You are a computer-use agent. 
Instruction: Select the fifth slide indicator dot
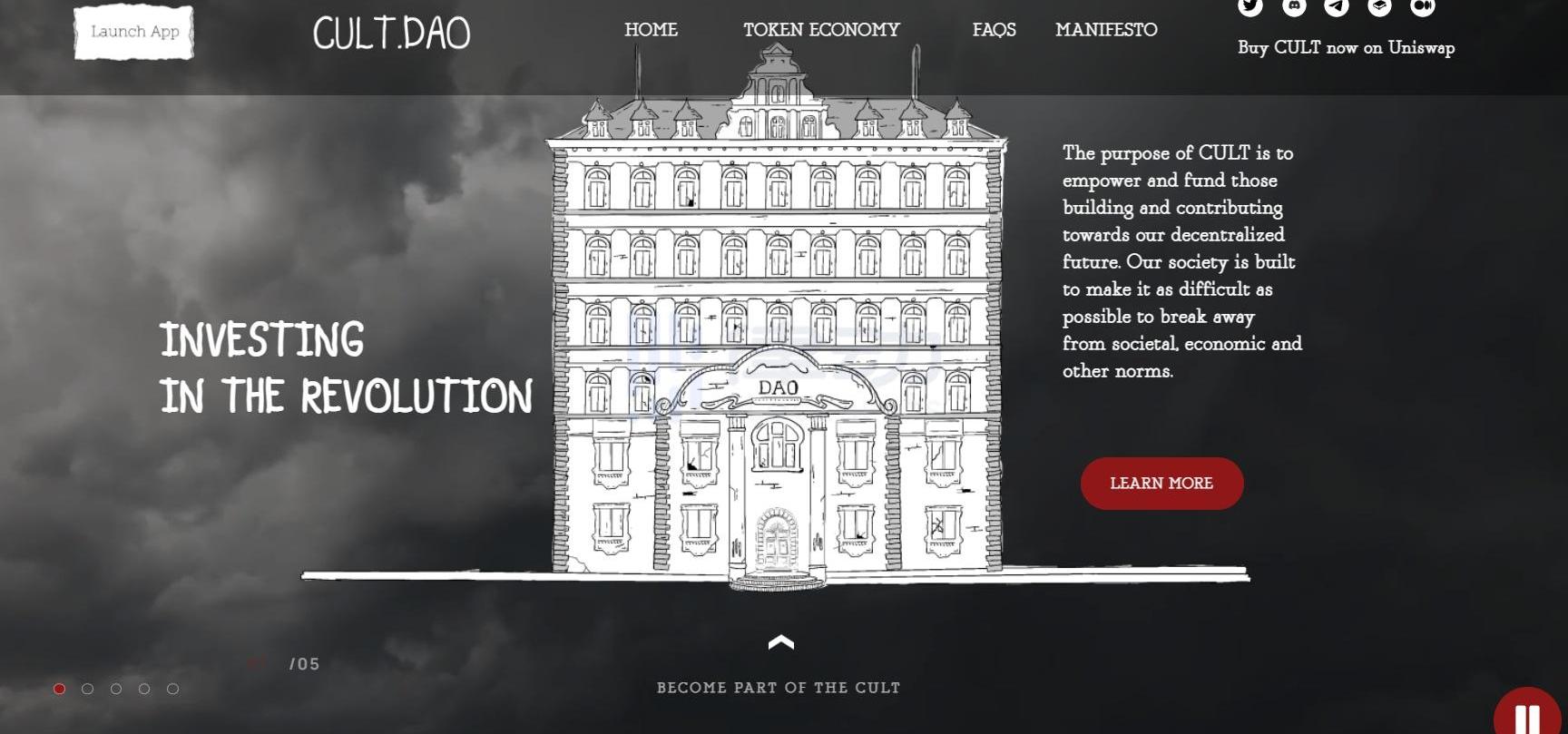point(172,689)
